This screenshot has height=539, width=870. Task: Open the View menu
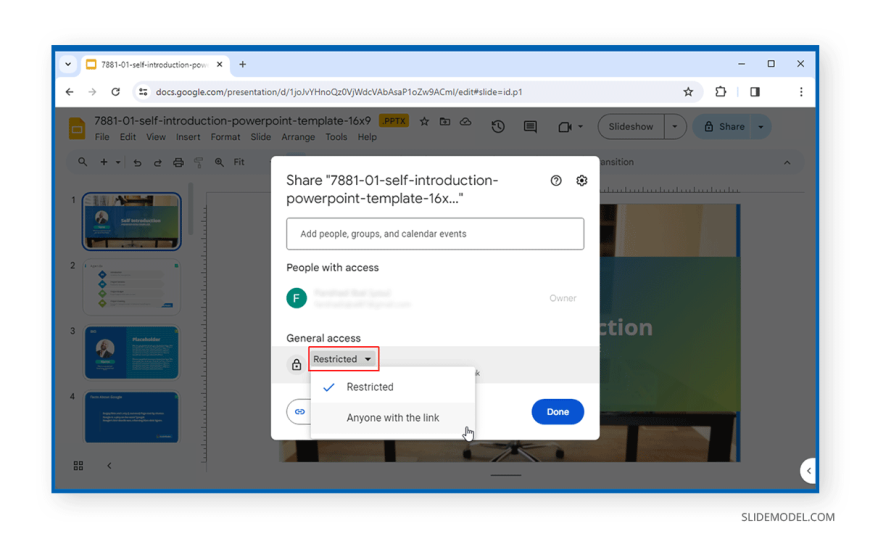(x=155, y=137)
